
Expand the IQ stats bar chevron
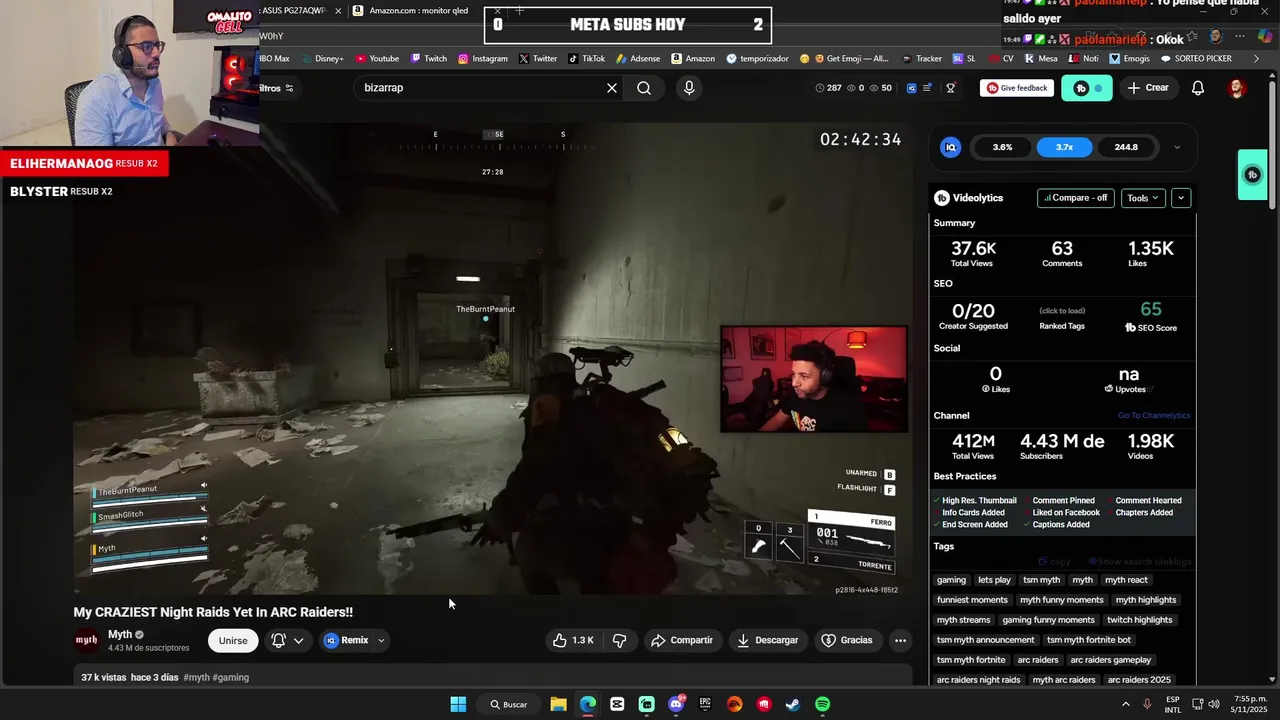(1176, 147)
